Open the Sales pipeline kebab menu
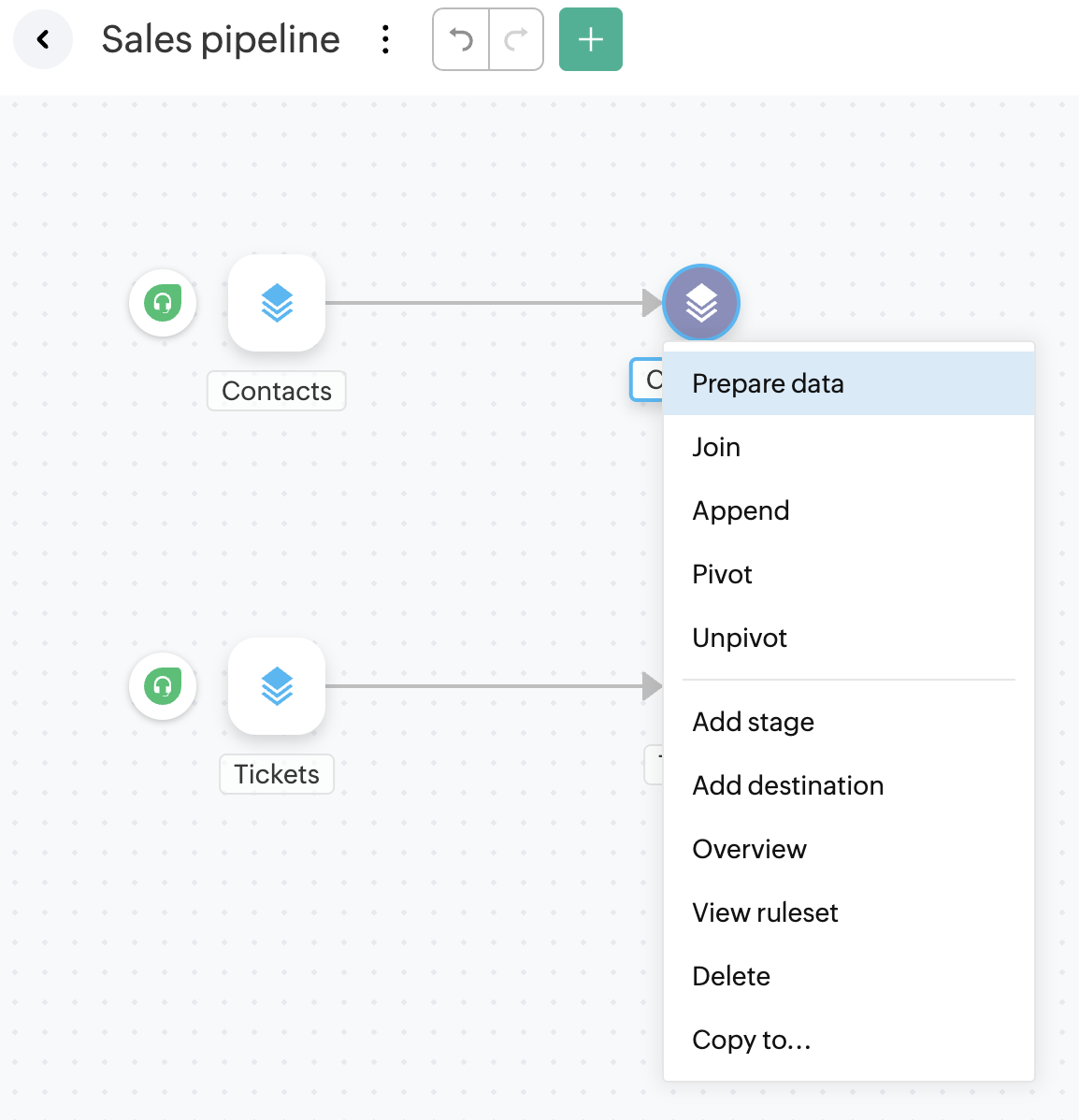This screenshot has width=1079, height=1120. [385, 39]
